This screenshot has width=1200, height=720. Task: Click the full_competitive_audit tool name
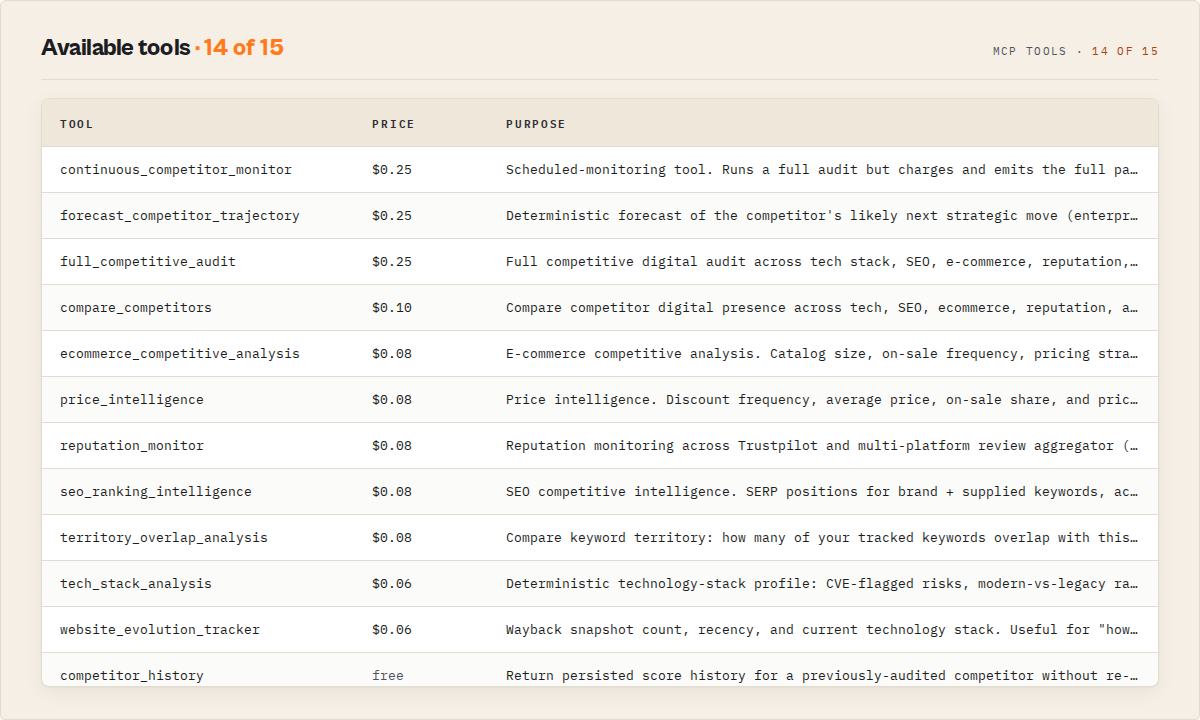tap(148, 262)
